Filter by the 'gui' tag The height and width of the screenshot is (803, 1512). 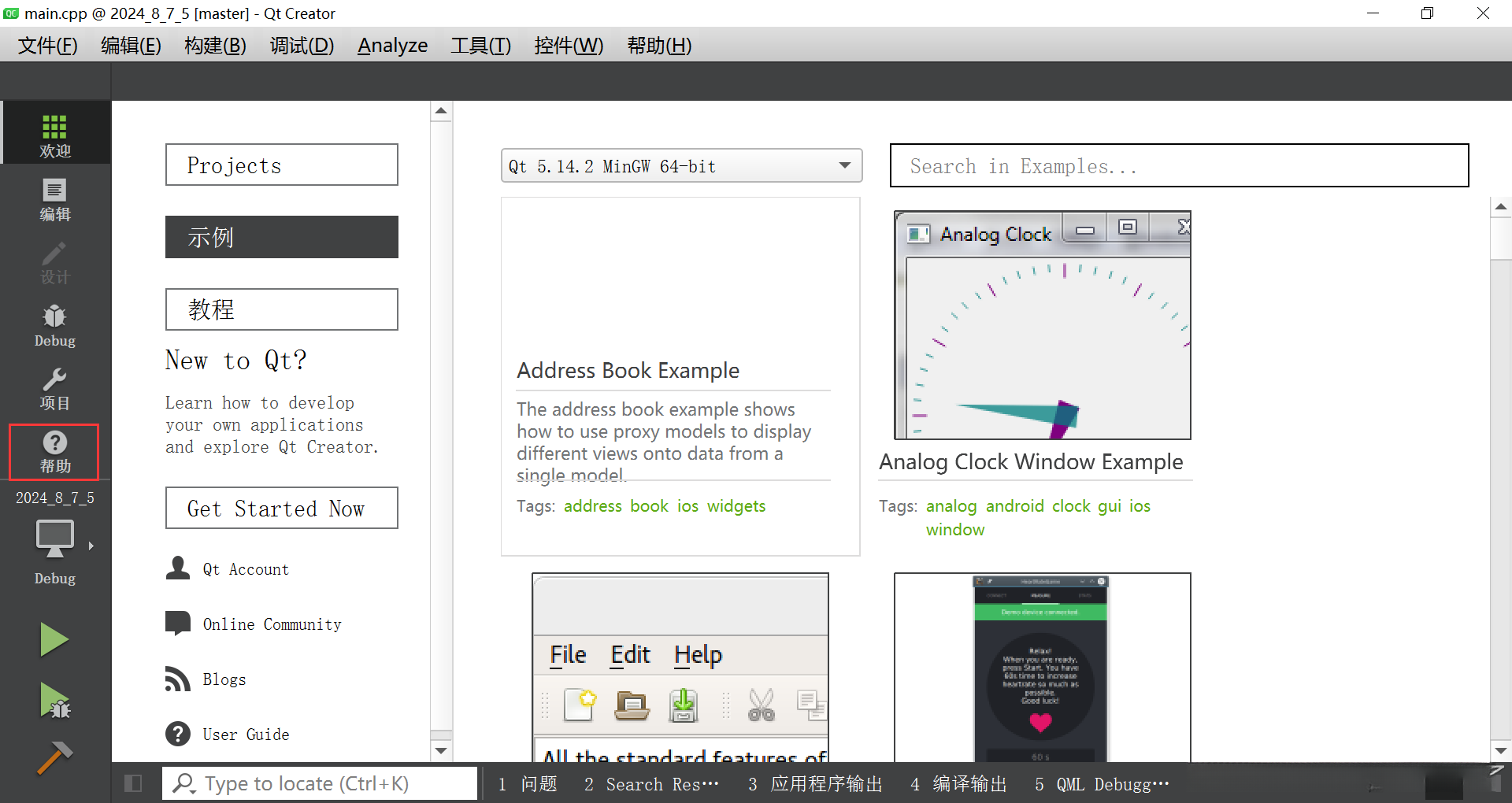(x=1110, y=506)
